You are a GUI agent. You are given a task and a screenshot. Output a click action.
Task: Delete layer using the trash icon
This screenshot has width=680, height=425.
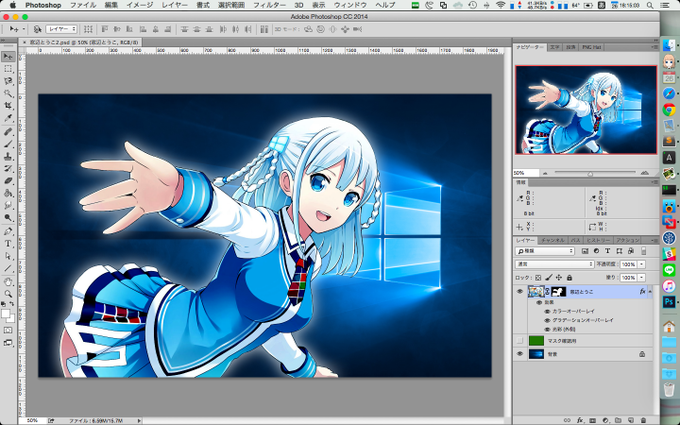644,420
